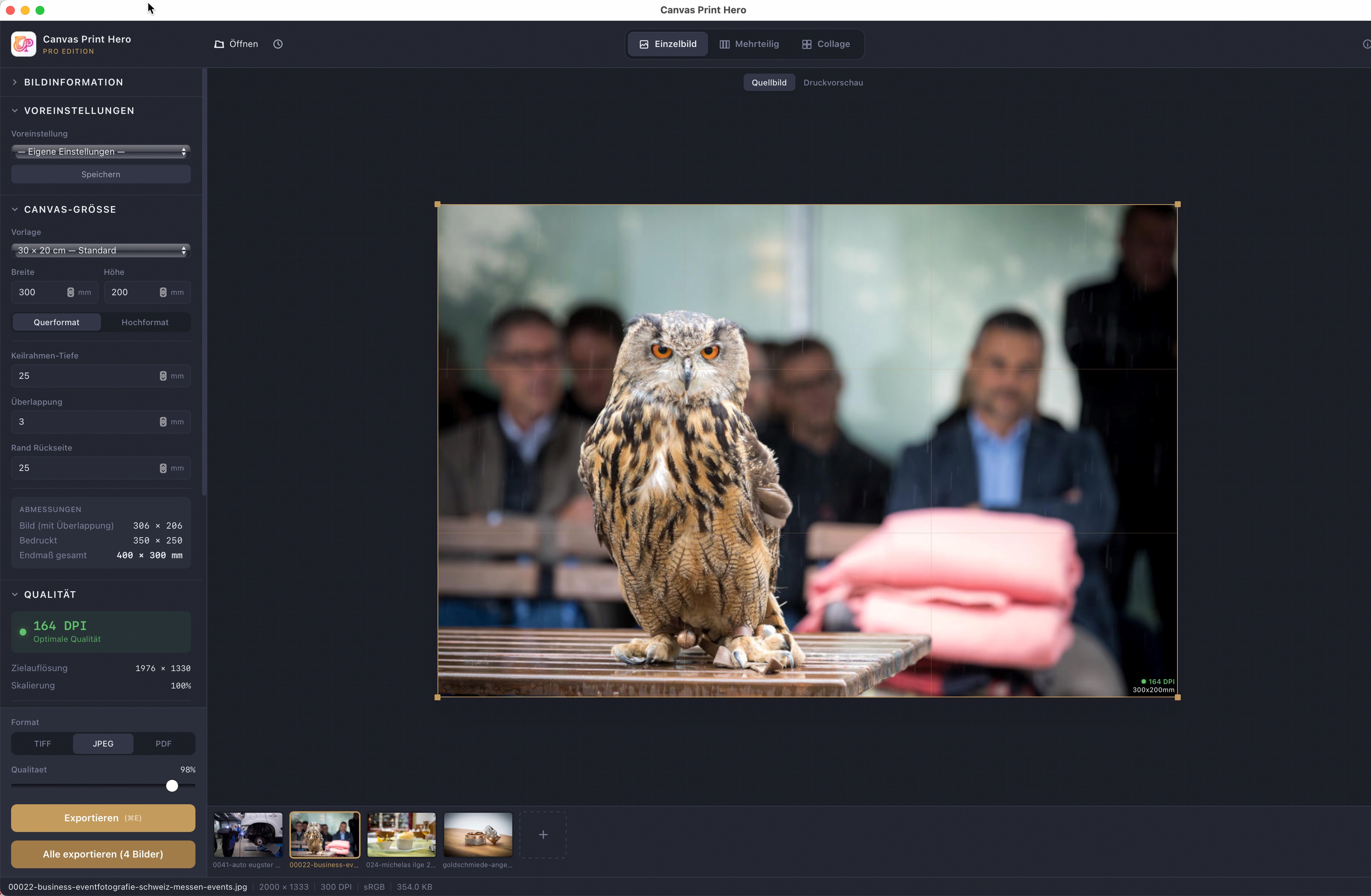Click the Exportieren button
The width and height of the screenshot is (1371, 896).
point(103,818)
